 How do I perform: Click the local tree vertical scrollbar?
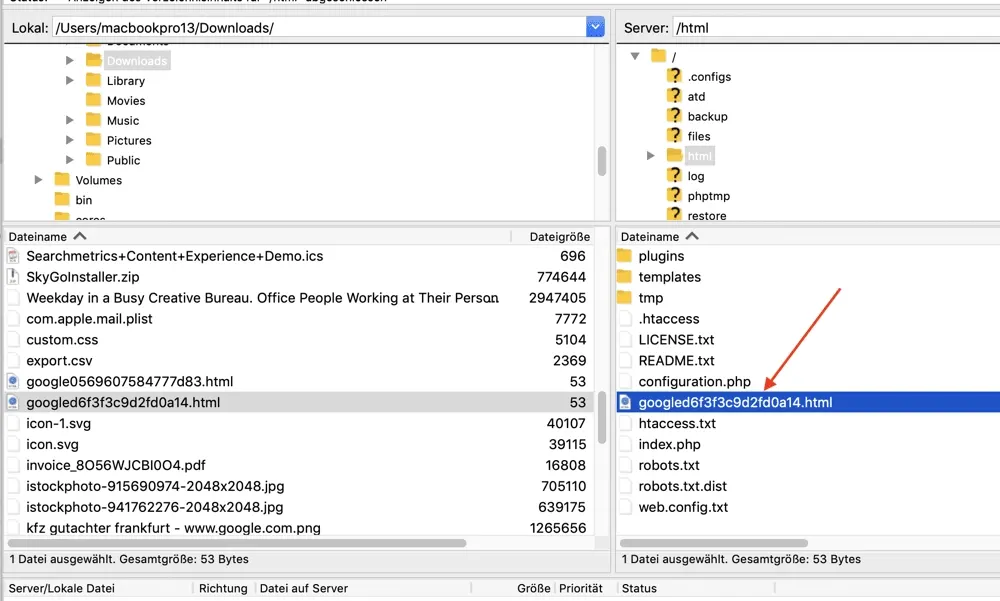click(601, 161)
